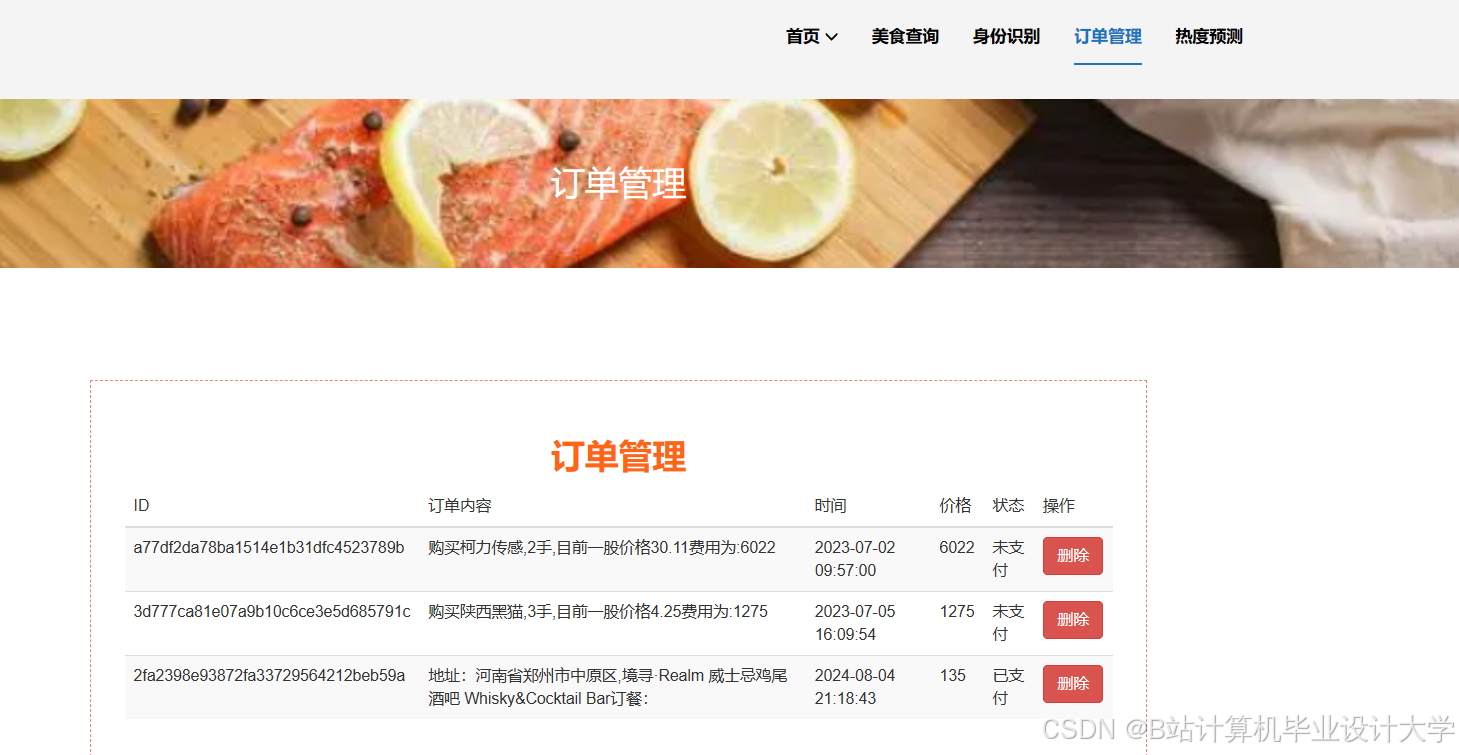Go to 美食查询 page
This screenshot has width=1459, height=755.
pos(905,37)
